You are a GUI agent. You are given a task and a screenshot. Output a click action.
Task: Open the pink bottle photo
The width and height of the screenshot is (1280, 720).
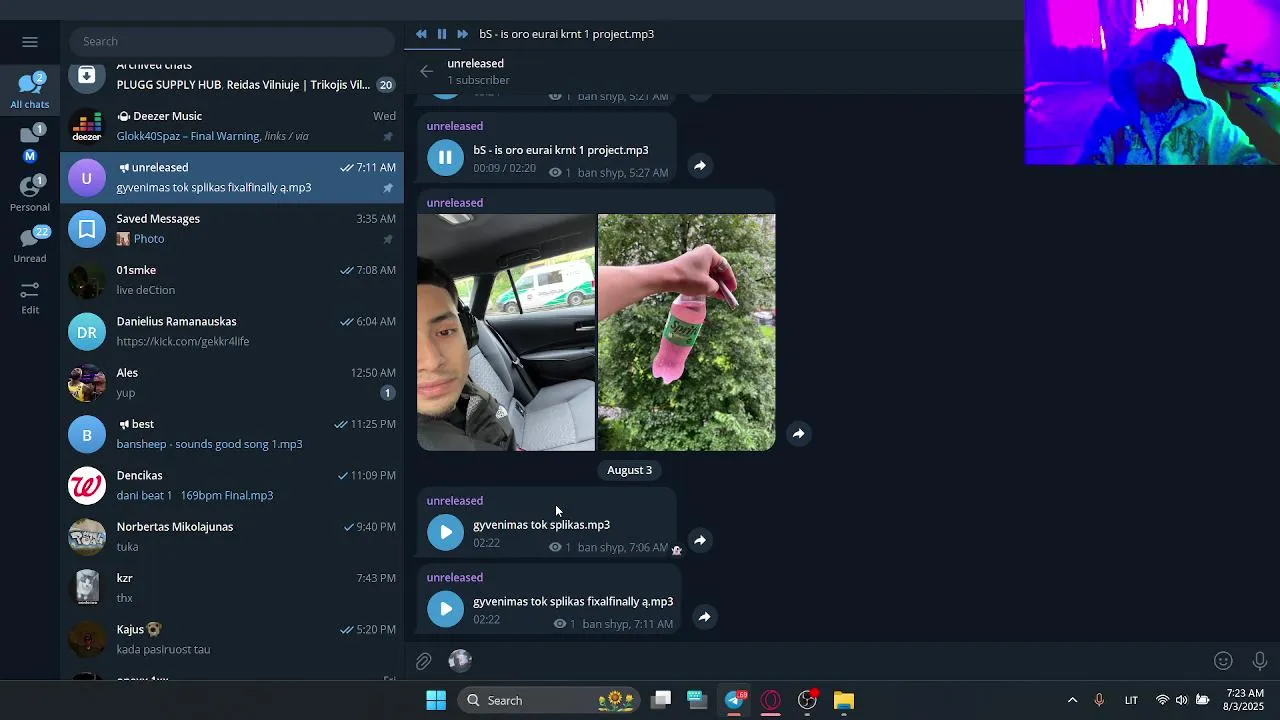[686, 332]
